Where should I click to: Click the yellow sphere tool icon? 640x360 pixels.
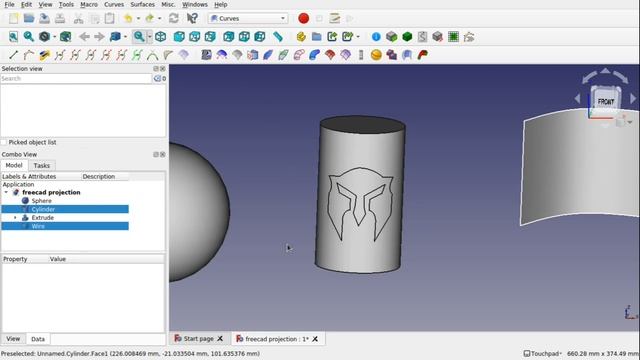click(376, 55)
